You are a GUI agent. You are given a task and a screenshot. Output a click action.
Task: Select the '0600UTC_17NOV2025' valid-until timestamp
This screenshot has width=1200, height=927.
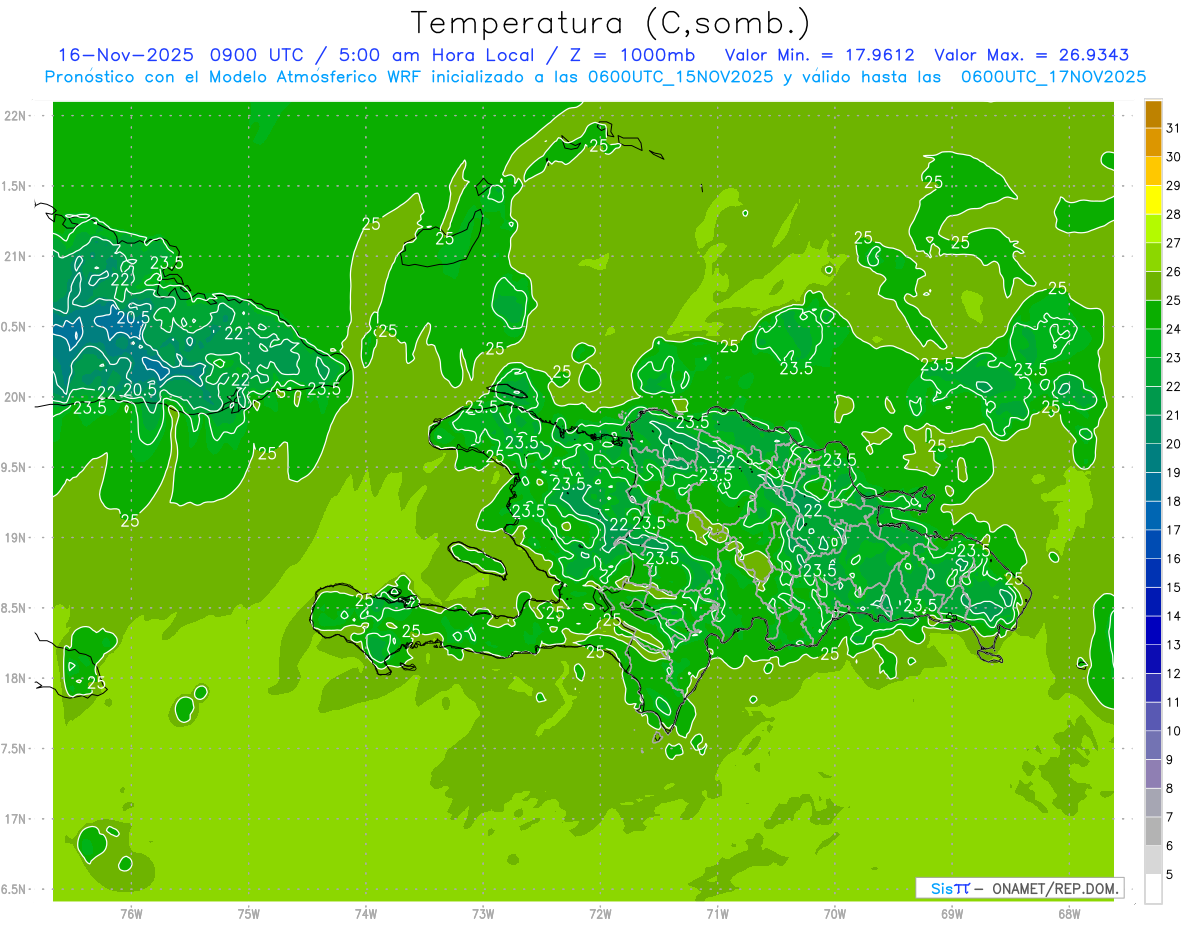[x=1053, y=77]
